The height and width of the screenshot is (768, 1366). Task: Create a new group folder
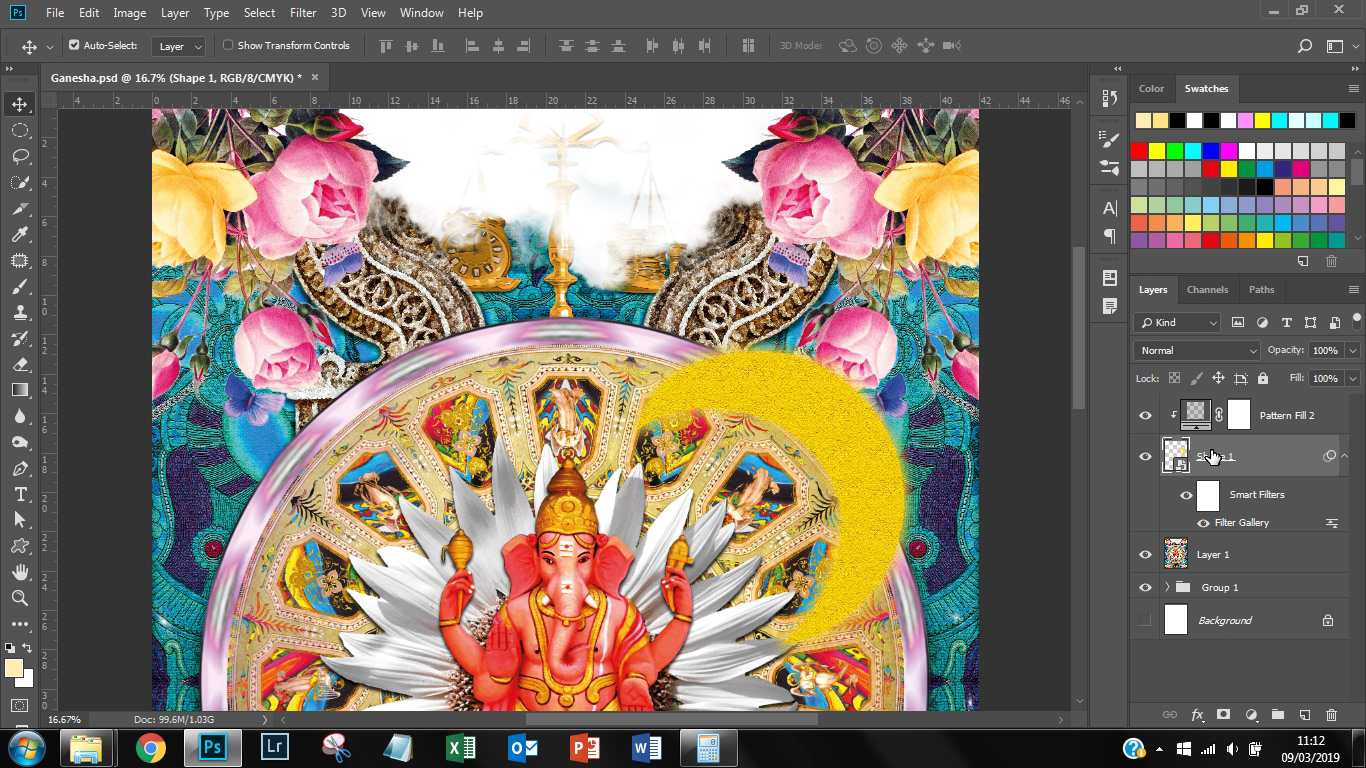click(x=1278, y=715)
